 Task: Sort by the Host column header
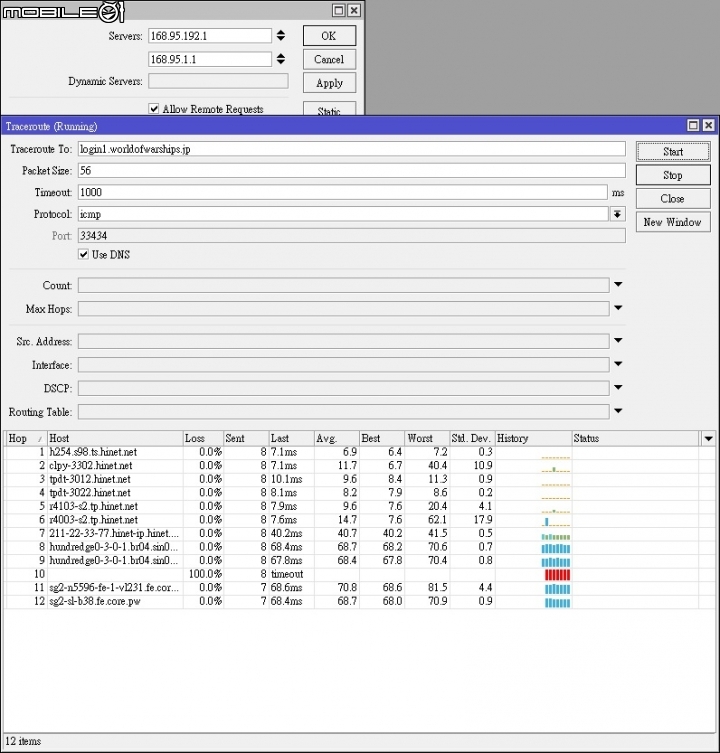pos(115,438)
